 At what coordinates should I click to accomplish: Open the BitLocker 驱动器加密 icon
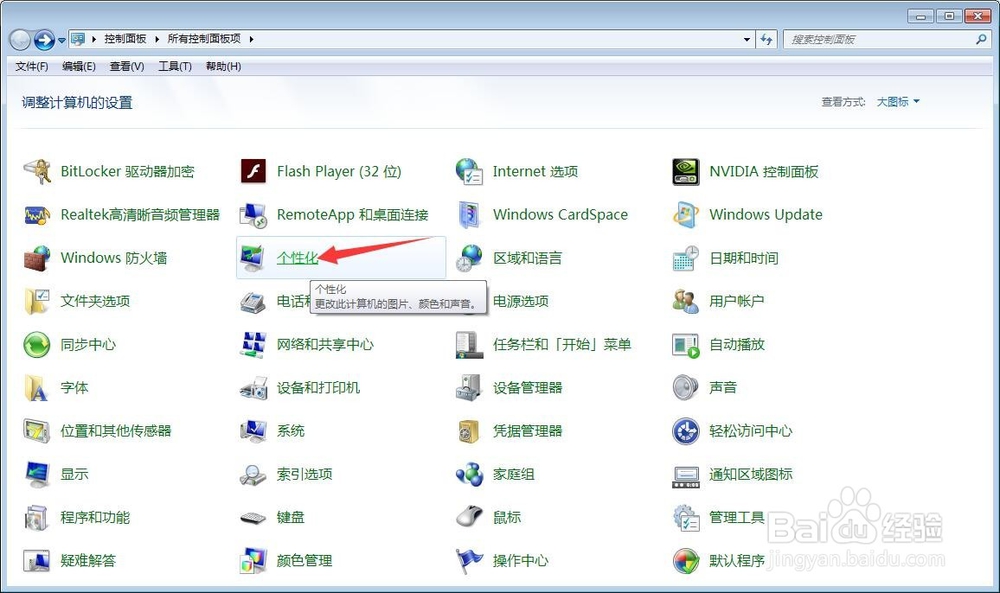37,172
